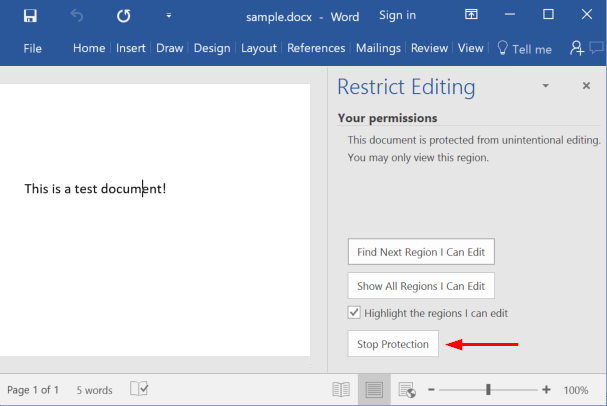Select Print Layout view icon
The height and width of the screenshot is (406, 607).
[373, 389]
